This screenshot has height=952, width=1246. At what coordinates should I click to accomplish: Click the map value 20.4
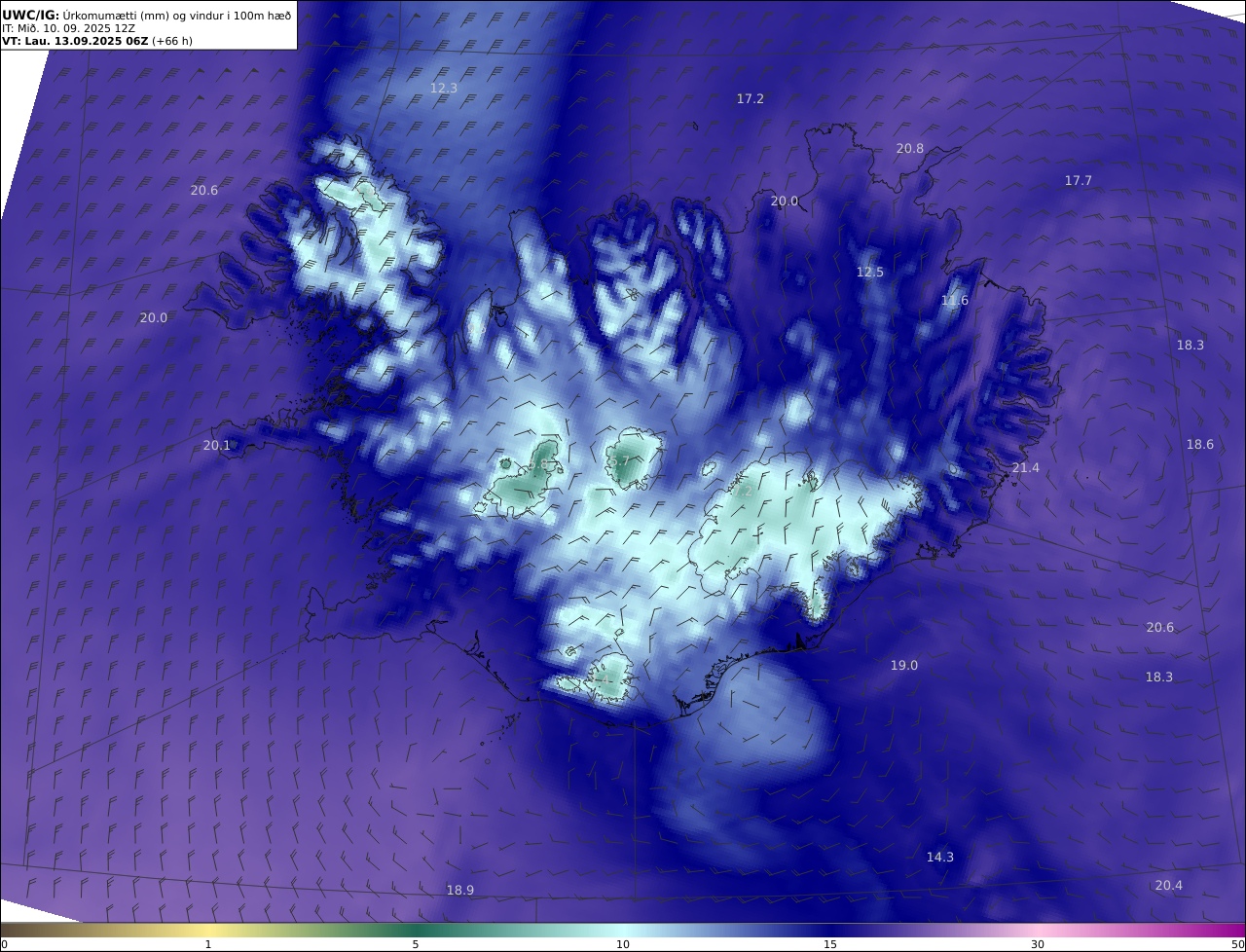[1169, 886]
